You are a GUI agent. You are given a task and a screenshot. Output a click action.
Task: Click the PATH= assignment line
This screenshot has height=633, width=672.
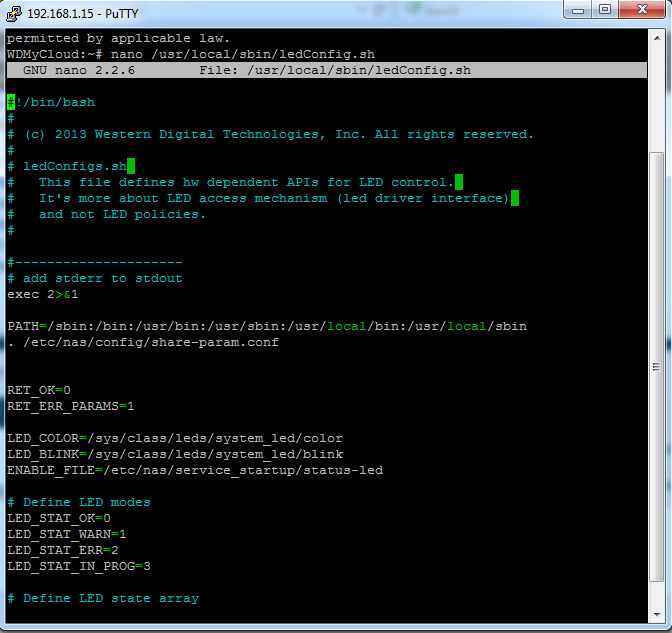tap(267, 327)
